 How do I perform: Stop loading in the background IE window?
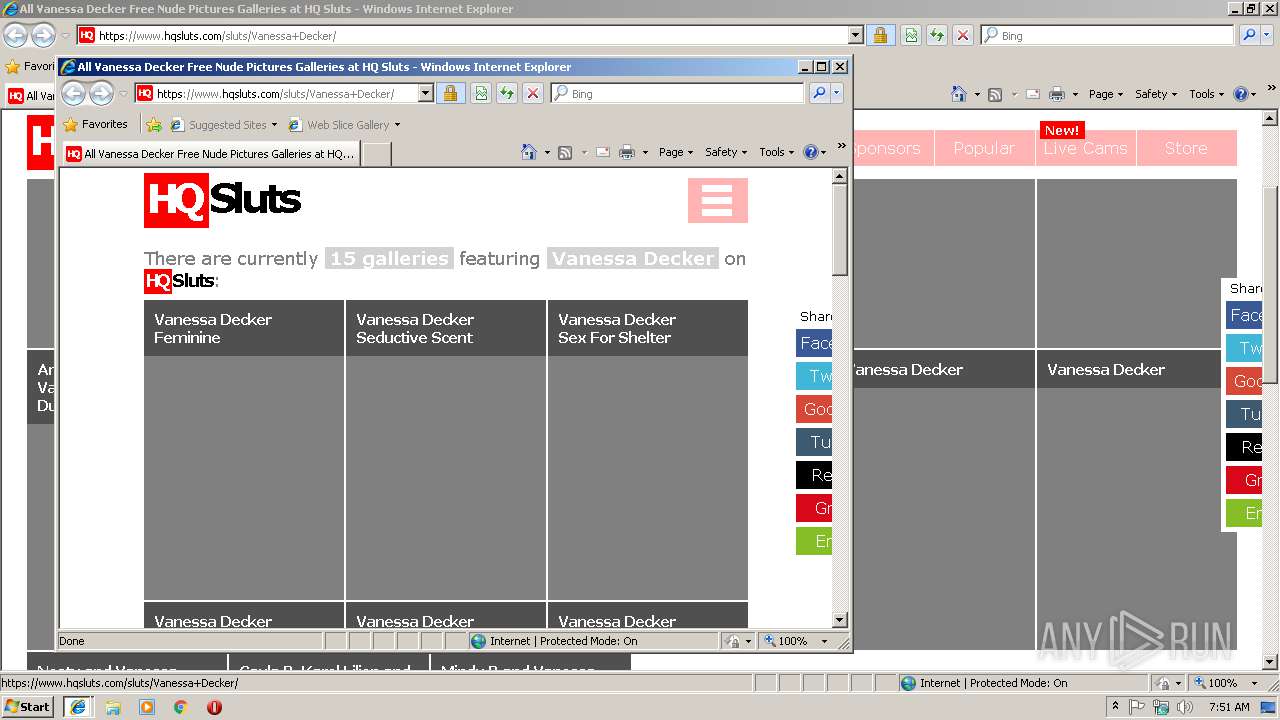[x=963, y=36]
